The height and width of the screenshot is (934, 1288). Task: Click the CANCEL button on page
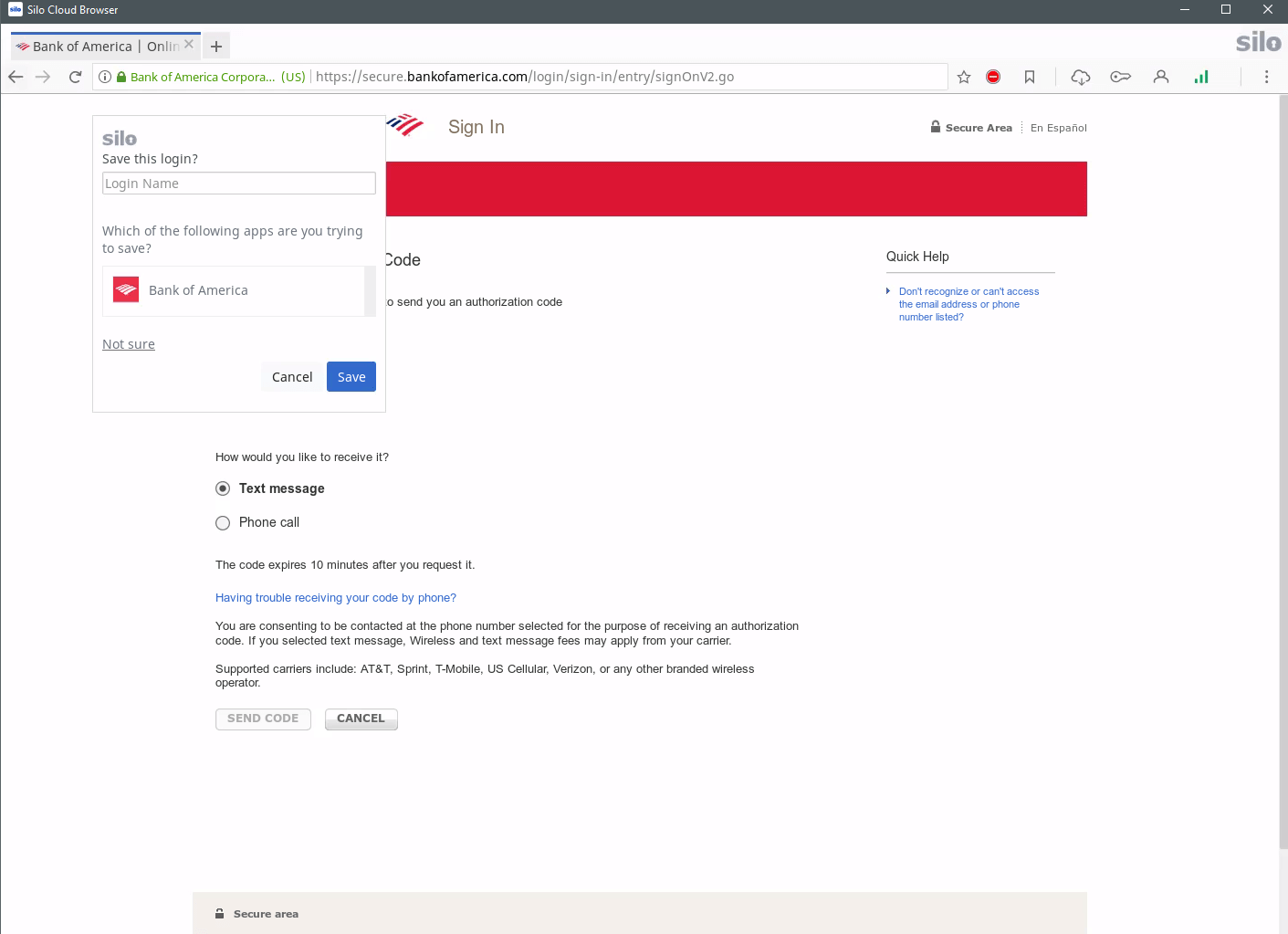(x=361, y=719)
